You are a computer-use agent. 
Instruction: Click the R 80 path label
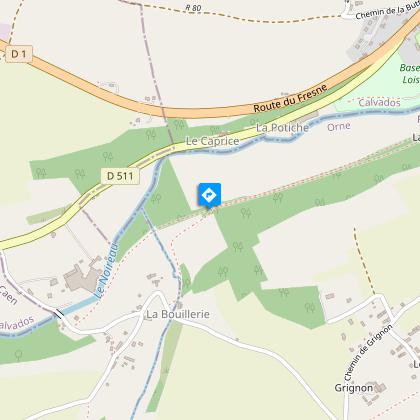193,8
